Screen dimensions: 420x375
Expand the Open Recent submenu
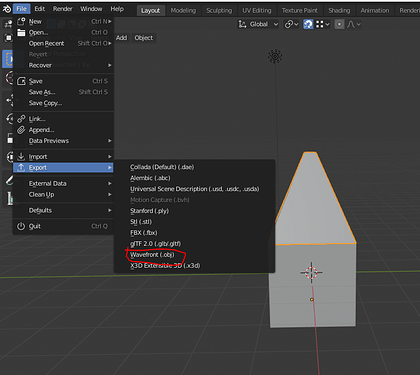click(x=63, y=43)
